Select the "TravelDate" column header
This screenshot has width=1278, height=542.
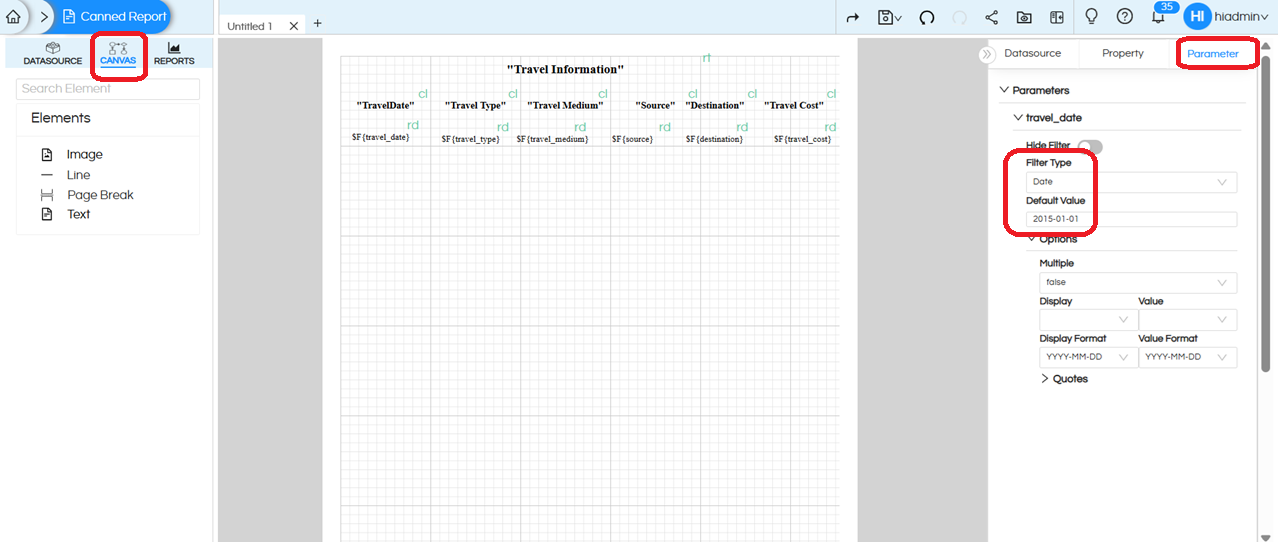[385, 105]
